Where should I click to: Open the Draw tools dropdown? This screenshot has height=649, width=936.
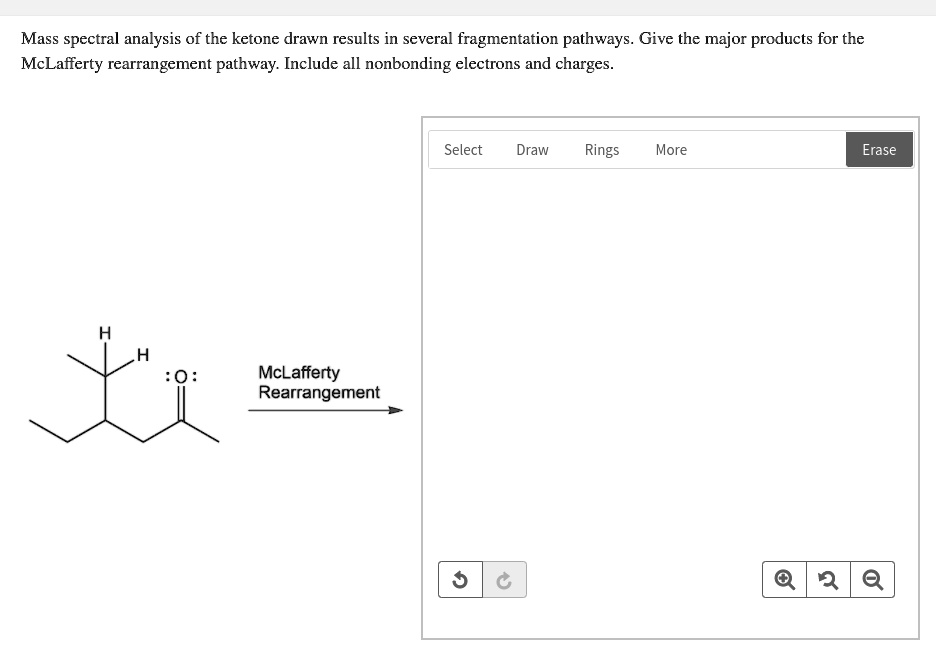(531, 149)
